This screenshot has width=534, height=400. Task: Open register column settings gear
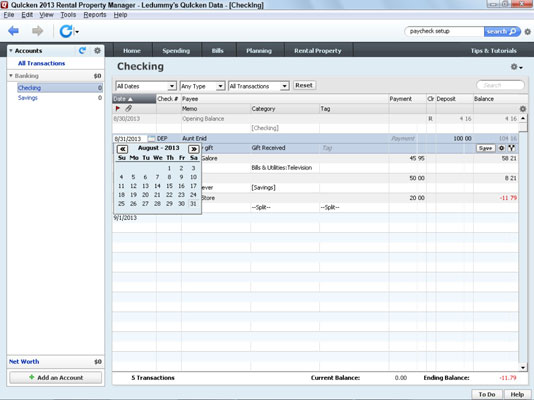523,109
